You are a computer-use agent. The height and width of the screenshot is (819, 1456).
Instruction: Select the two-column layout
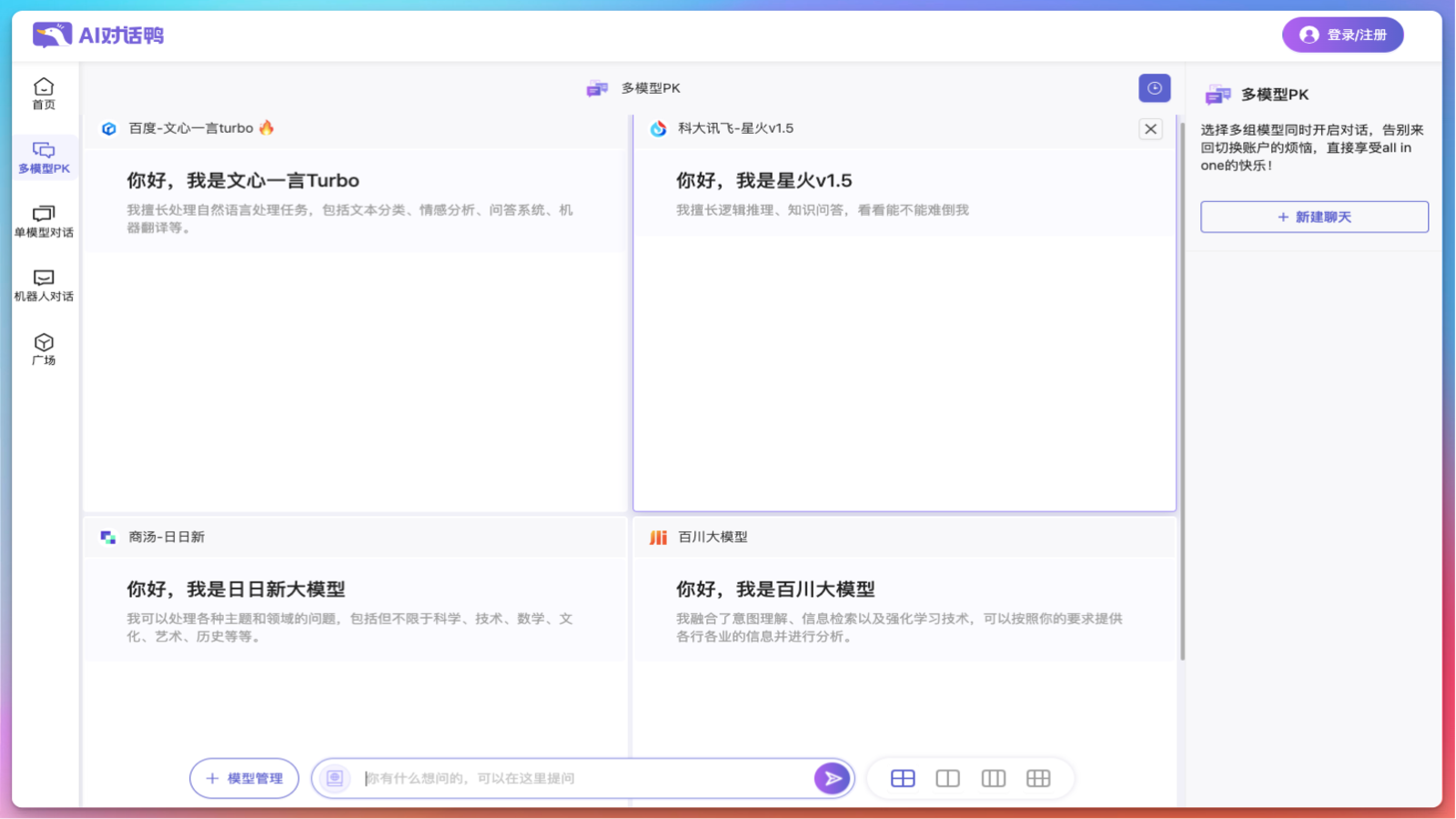[x=947, y=778]
